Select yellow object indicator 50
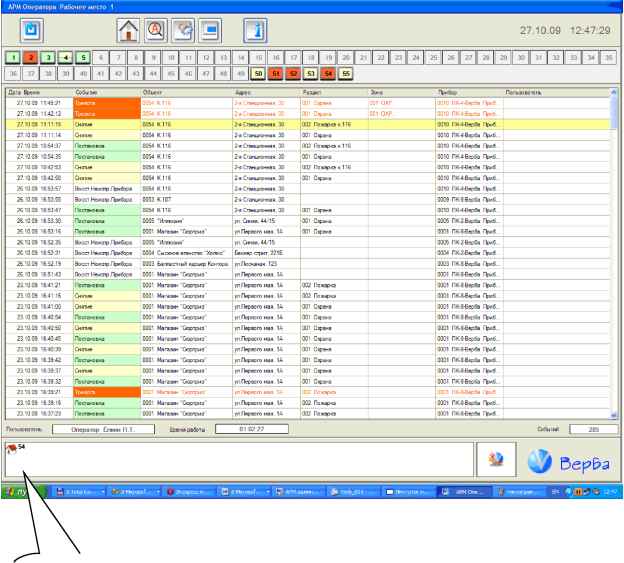Image resolution: width=624 pixels, height=563 pixels. (x=258, y=74)
